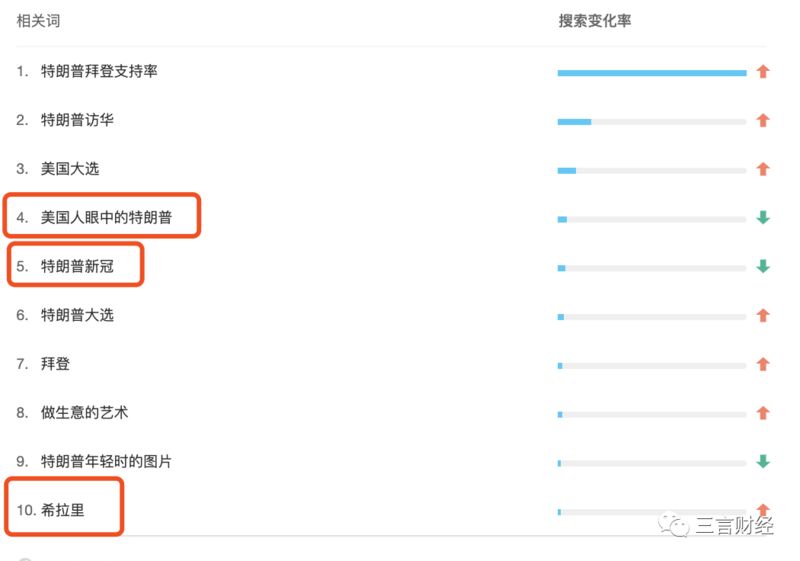Open the highlighted term 希拉里
This screenshot has width=800, height=561.
coord(63,510)
